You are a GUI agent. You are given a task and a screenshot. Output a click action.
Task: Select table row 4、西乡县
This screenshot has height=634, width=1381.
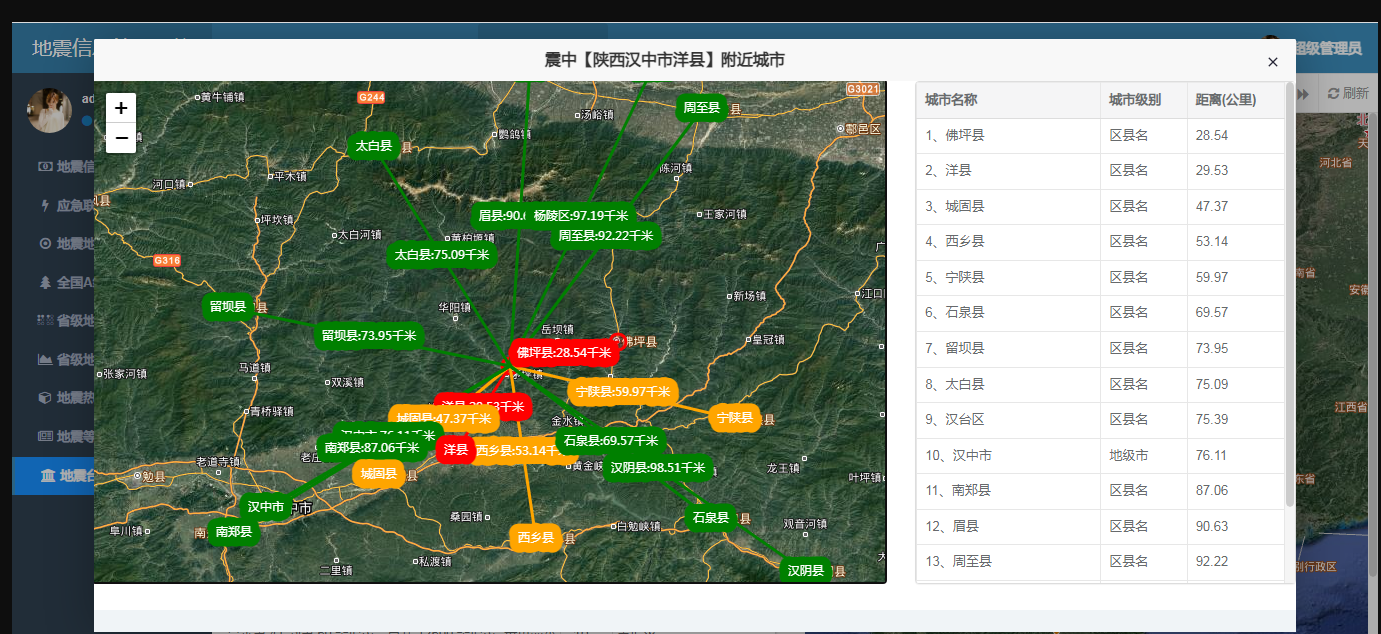[1100, 242]
